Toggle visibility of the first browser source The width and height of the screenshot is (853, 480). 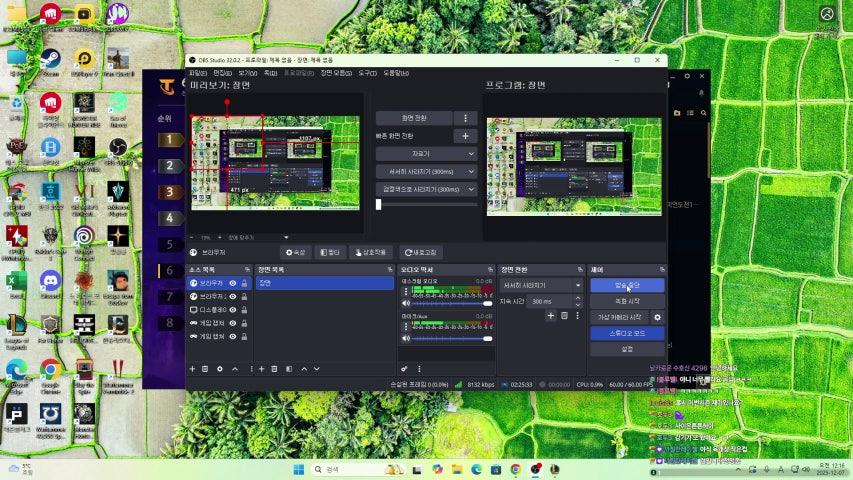(x=233, y=284)
